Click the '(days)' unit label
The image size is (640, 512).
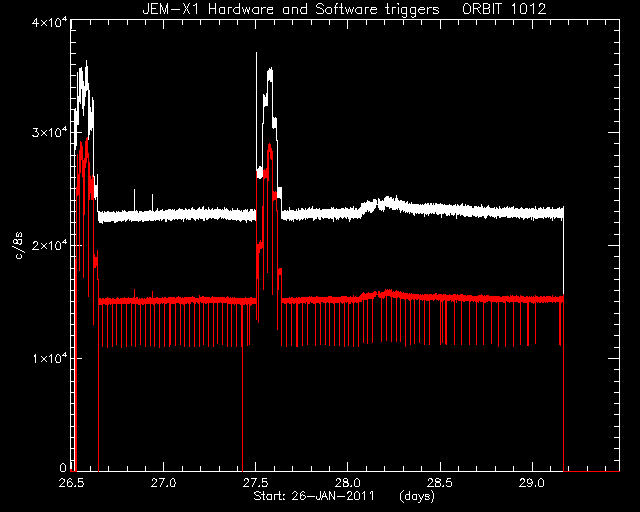point(417,496)
